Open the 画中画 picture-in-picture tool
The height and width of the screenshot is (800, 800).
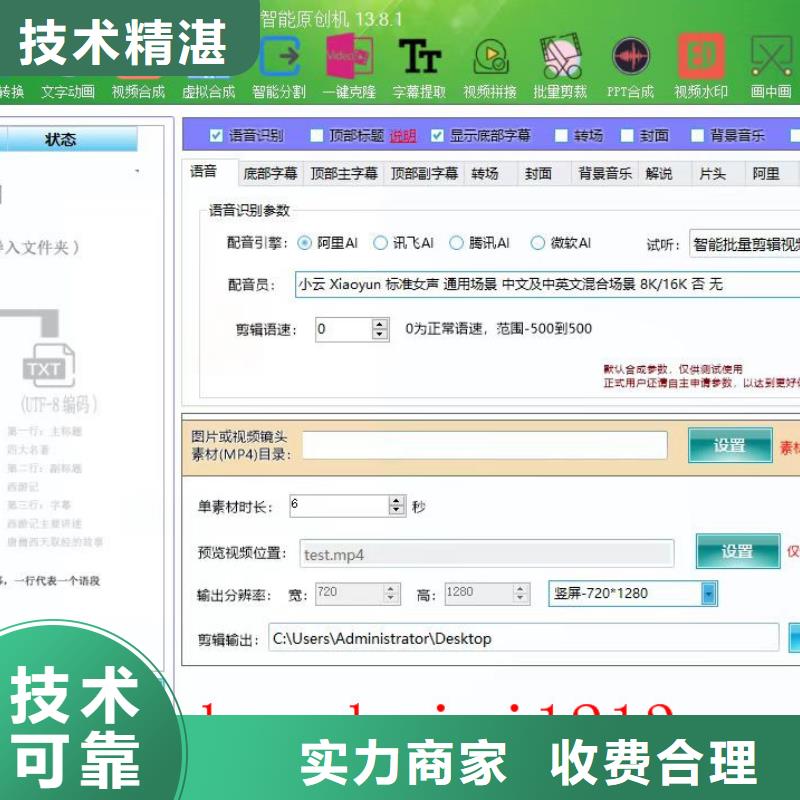771,66
